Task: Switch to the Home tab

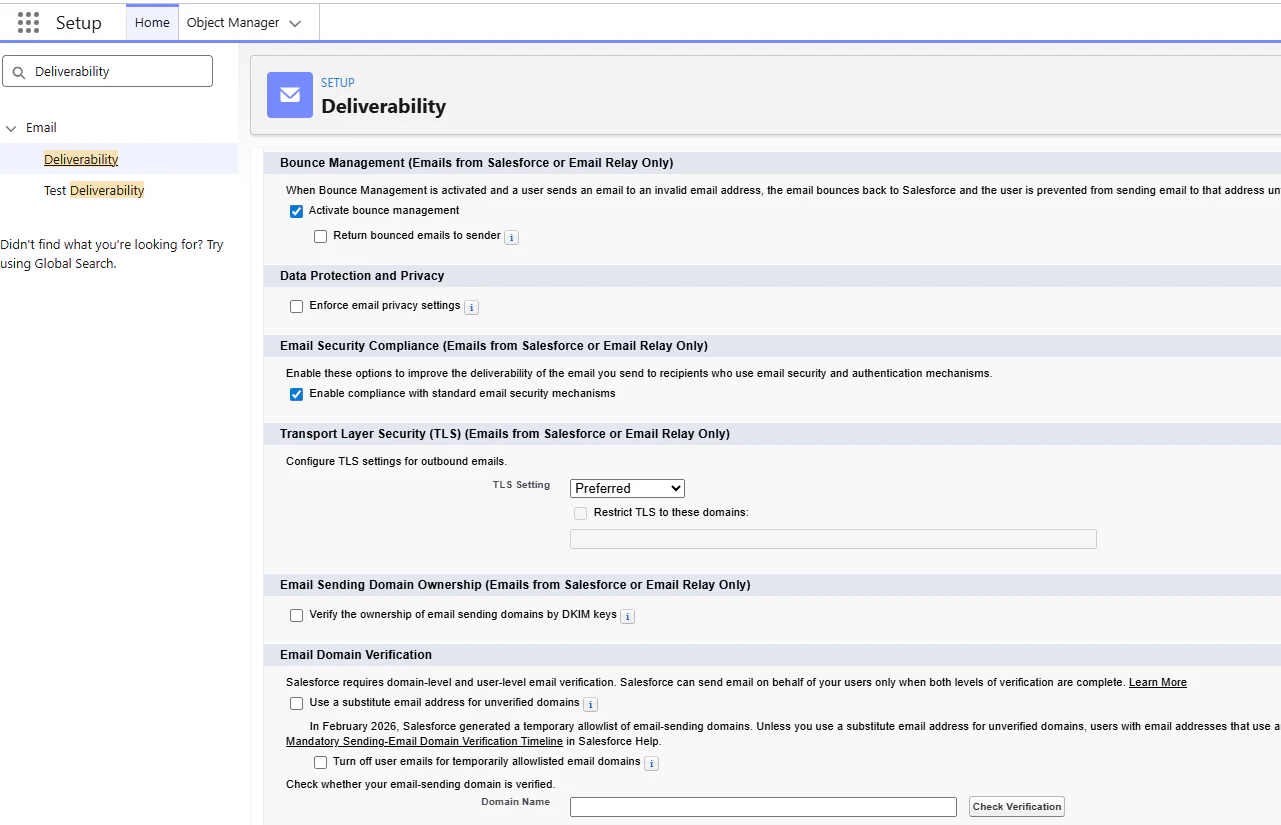Action: pyautogui.click(x=152, y=23)
